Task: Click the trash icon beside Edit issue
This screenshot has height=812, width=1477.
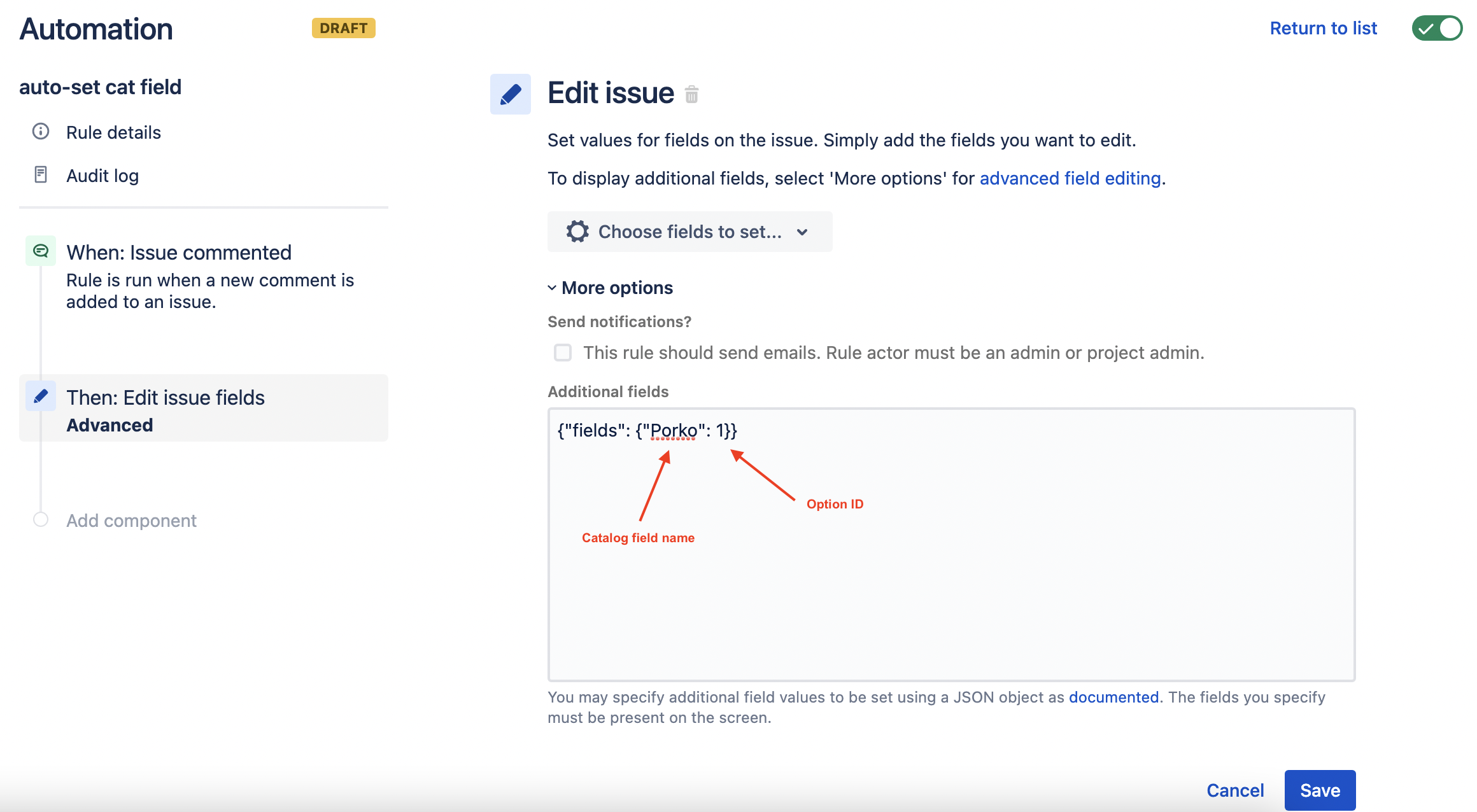Action: coord(691,95)
